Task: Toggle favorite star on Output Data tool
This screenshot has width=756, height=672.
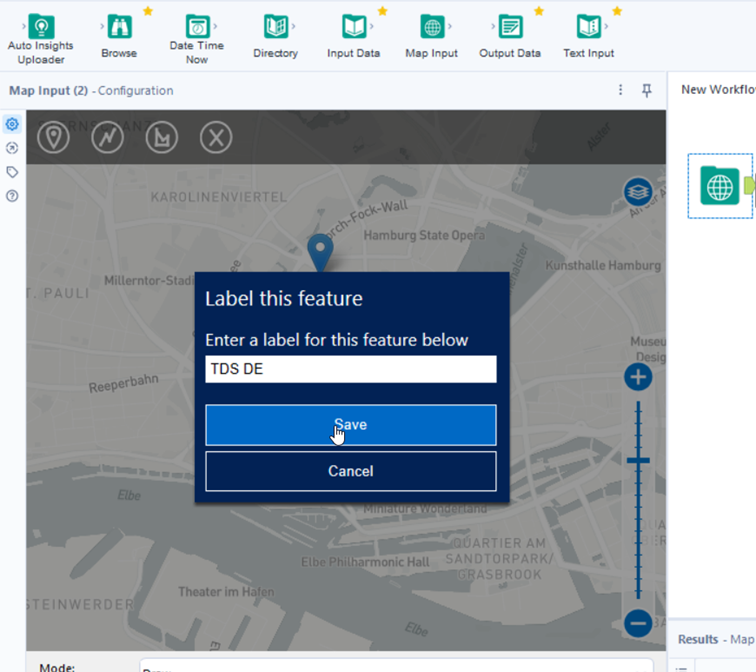Action: 539,11
